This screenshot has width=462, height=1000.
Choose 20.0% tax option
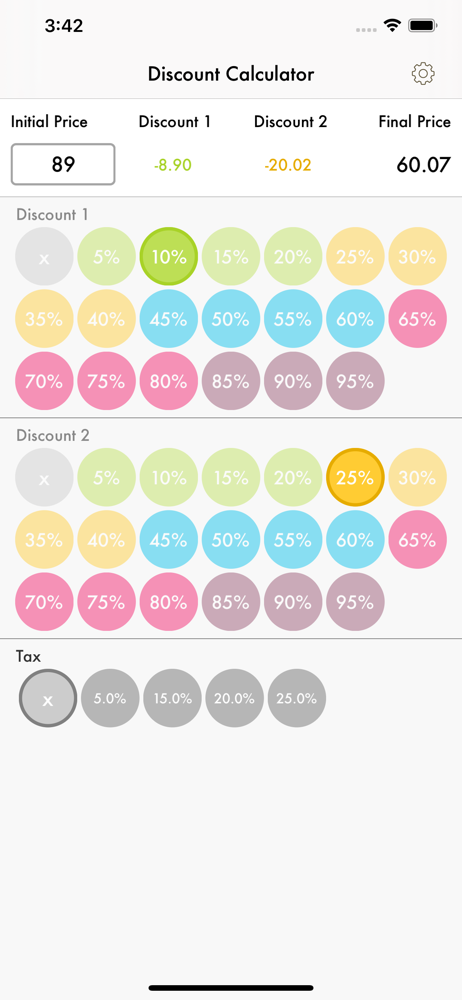234,698
